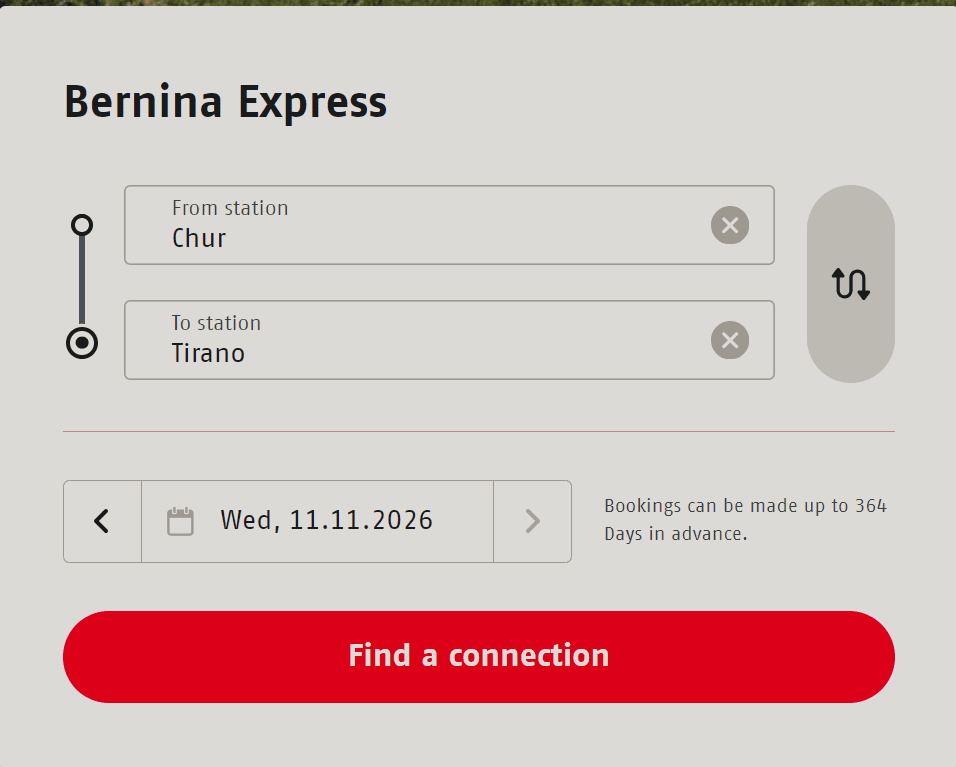Click the vertical line joining route markers

(x=82, y=284)
